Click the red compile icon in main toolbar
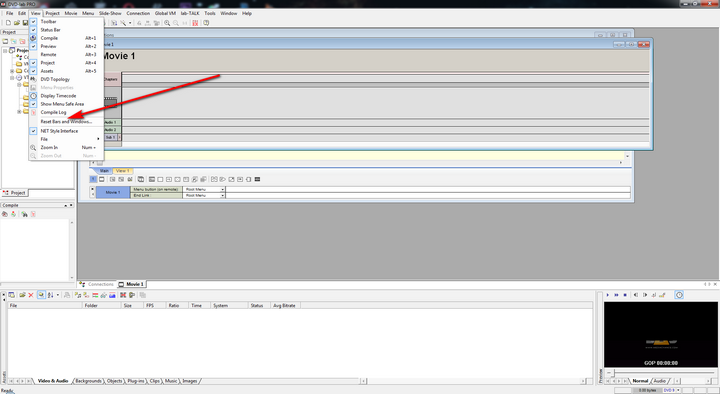 (195, 23)
